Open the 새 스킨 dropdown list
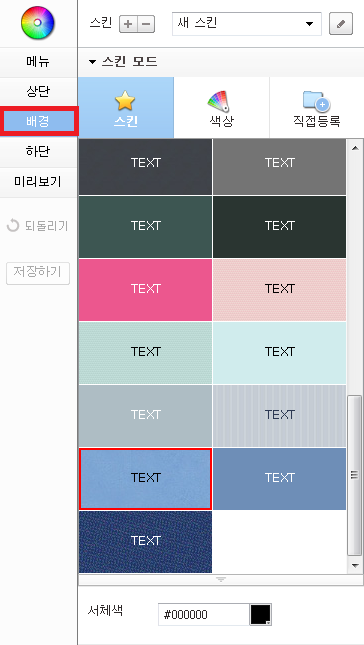The height and width of the screenshot is (645, 364). click(247, 24)
